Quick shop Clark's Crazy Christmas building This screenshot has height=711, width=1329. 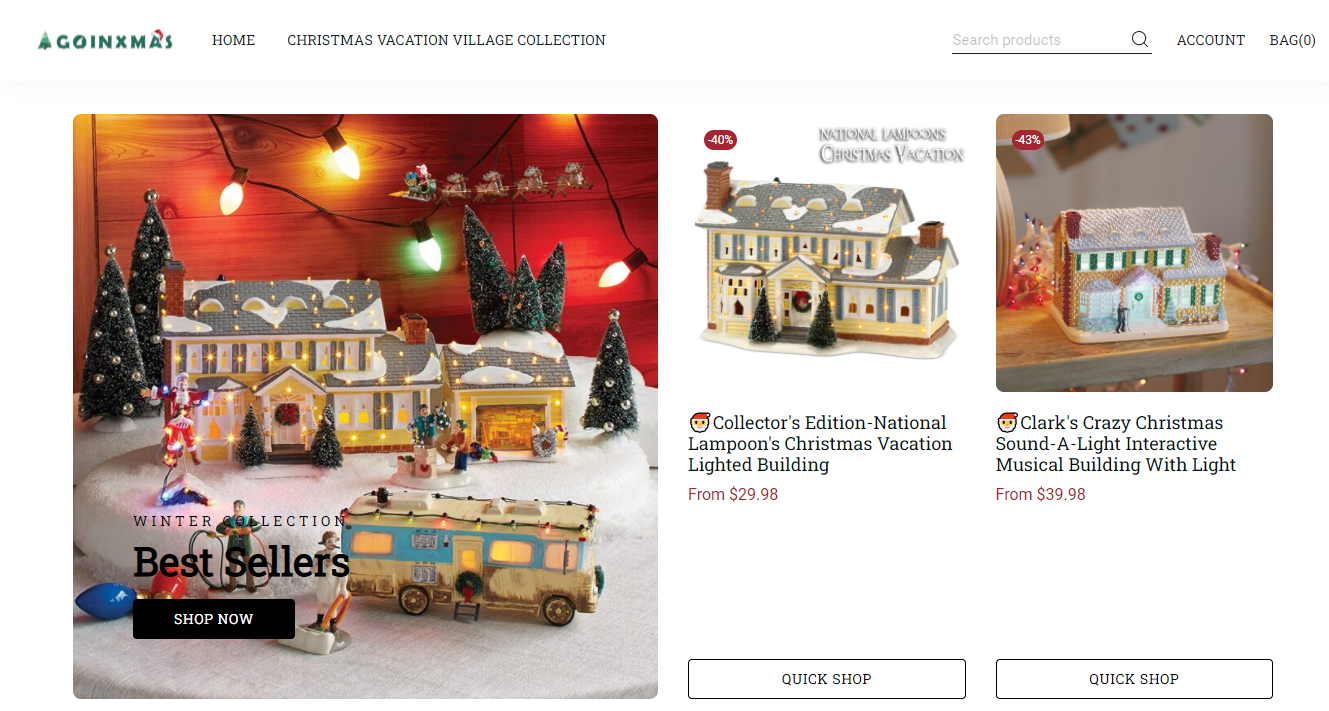(1134, 679)
